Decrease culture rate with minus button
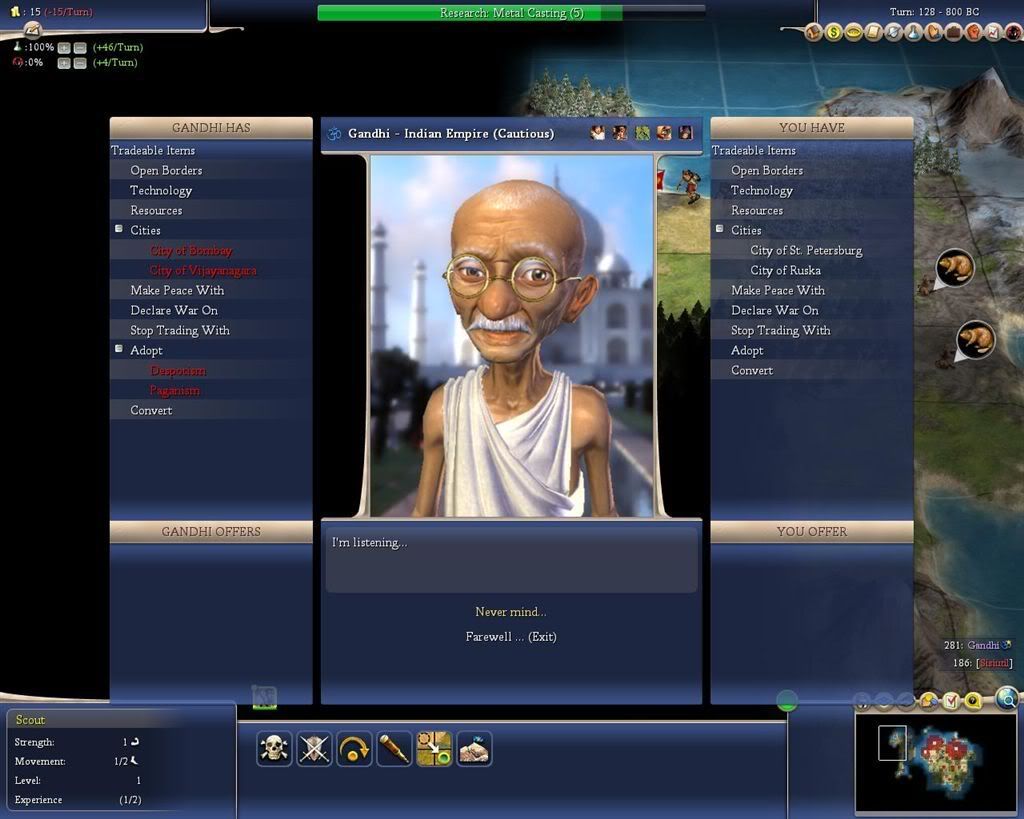The height and width of the screenshot is (819, 1024). pyautogui.click(x=80, y=63)
